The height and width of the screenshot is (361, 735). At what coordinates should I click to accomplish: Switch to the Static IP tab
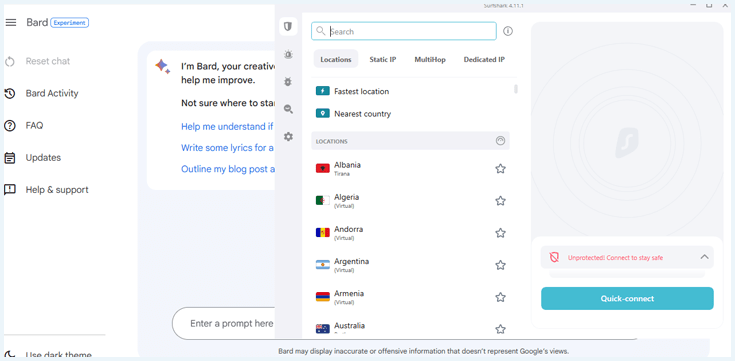coord(382,60)
